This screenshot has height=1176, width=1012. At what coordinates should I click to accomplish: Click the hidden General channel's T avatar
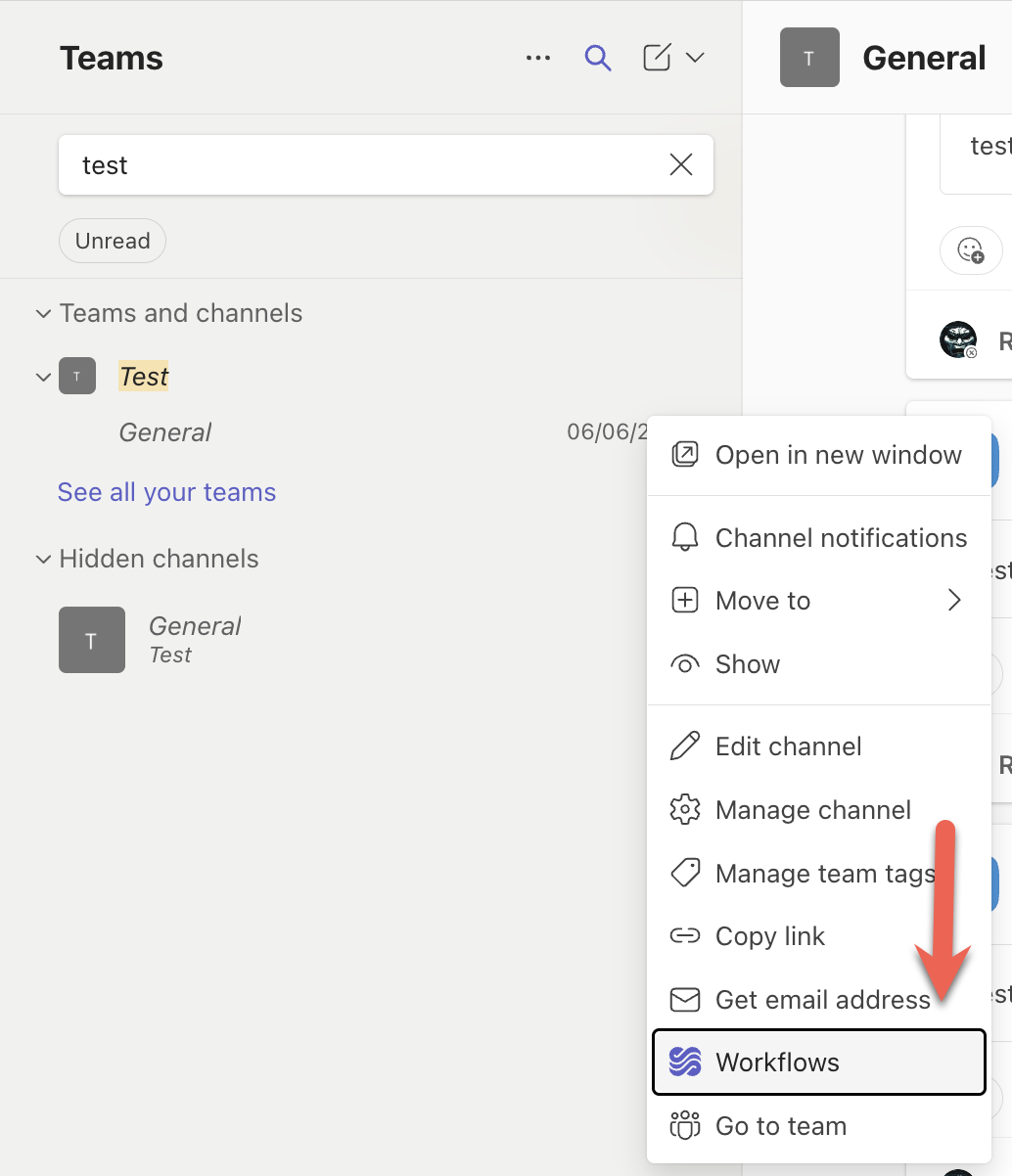[x=92, y=640]
